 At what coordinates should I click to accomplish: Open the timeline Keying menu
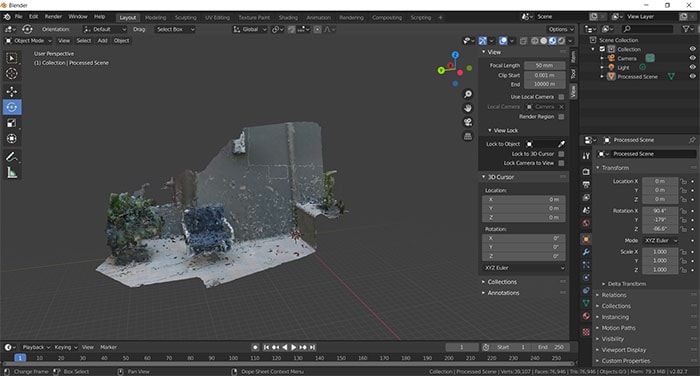[66, 347]
